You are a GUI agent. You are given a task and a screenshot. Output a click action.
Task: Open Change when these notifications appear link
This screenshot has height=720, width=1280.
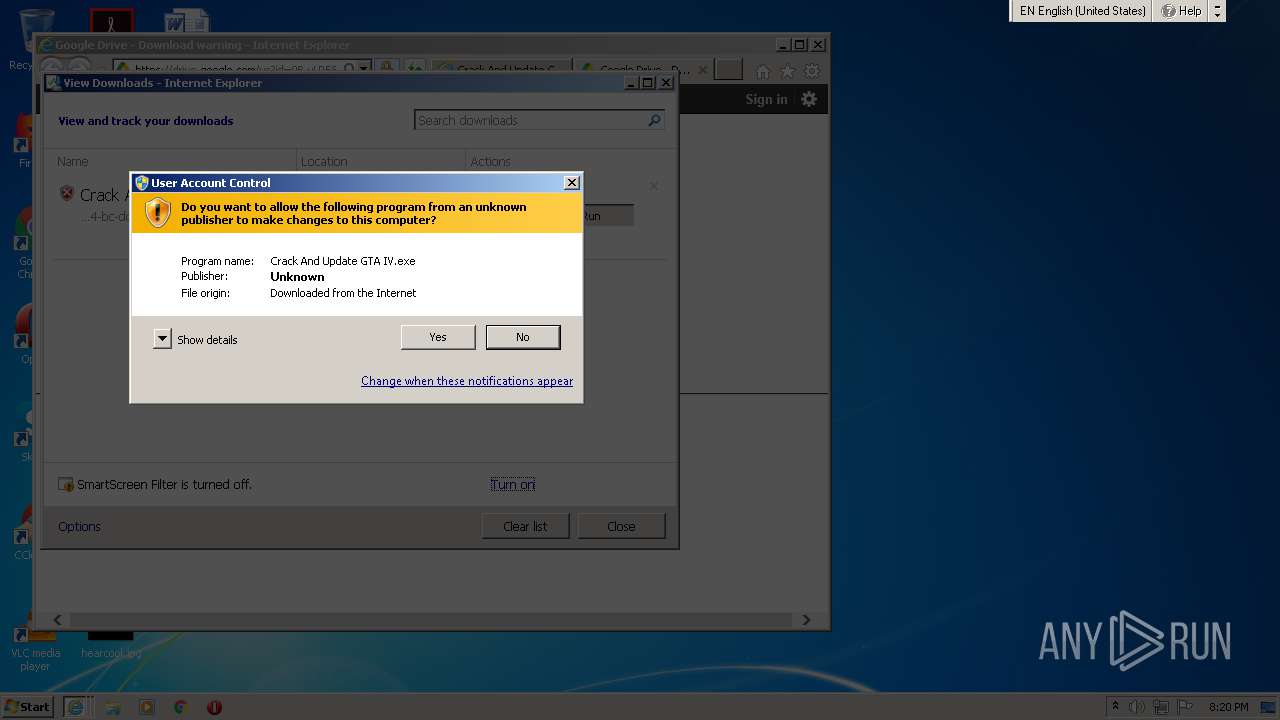pyautogui.click(x=467, y=381)
